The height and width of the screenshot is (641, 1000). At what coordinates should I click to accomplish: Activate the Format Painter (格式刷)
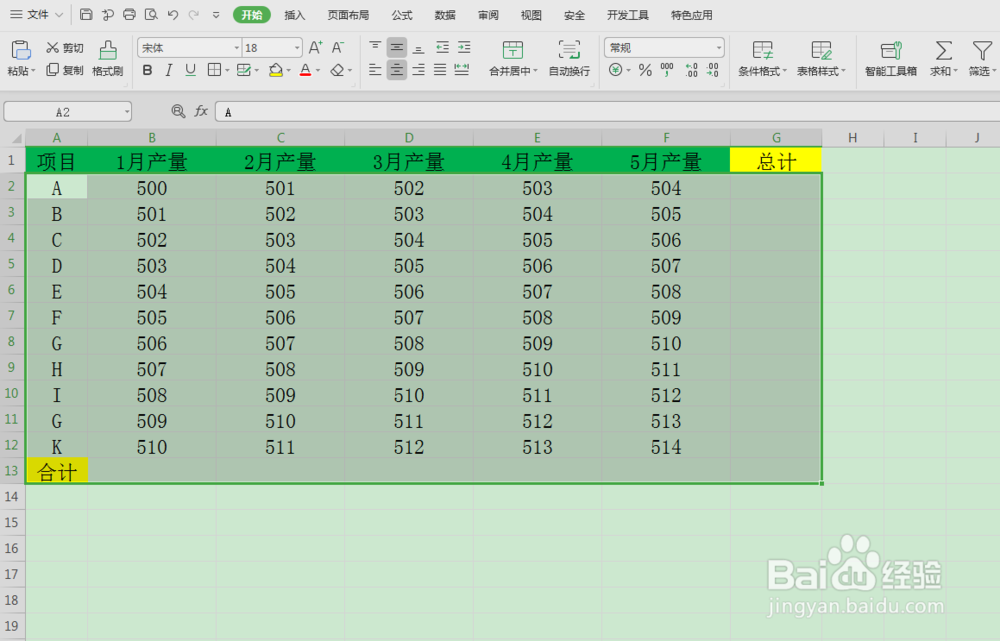tap(107, 58)
